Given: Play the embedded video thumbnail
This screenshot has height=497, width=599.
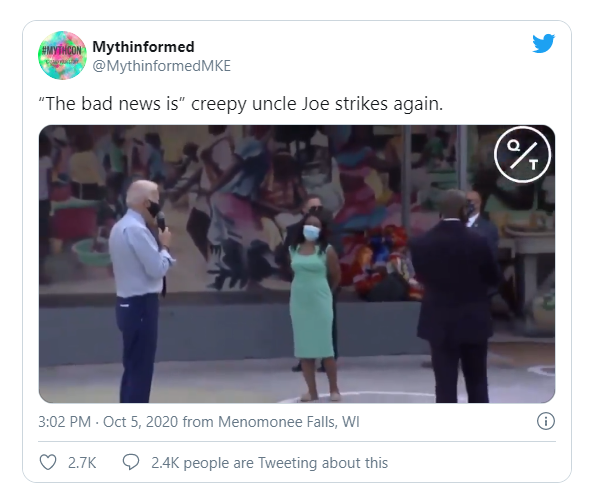Looking at the screenshot, I should click(x=297, y=264).
